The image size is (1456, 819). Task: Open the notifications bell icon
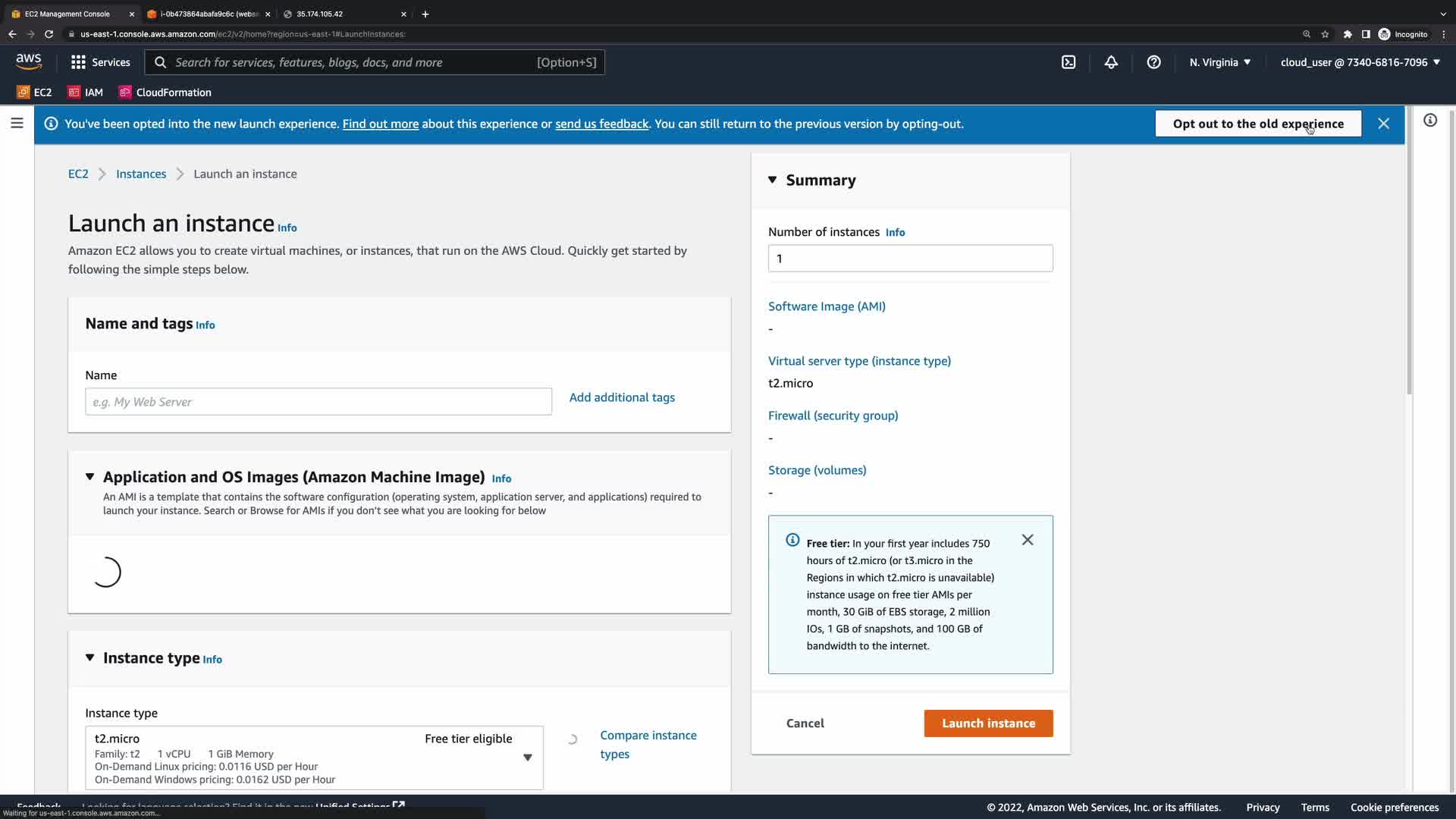point(1111,62)
